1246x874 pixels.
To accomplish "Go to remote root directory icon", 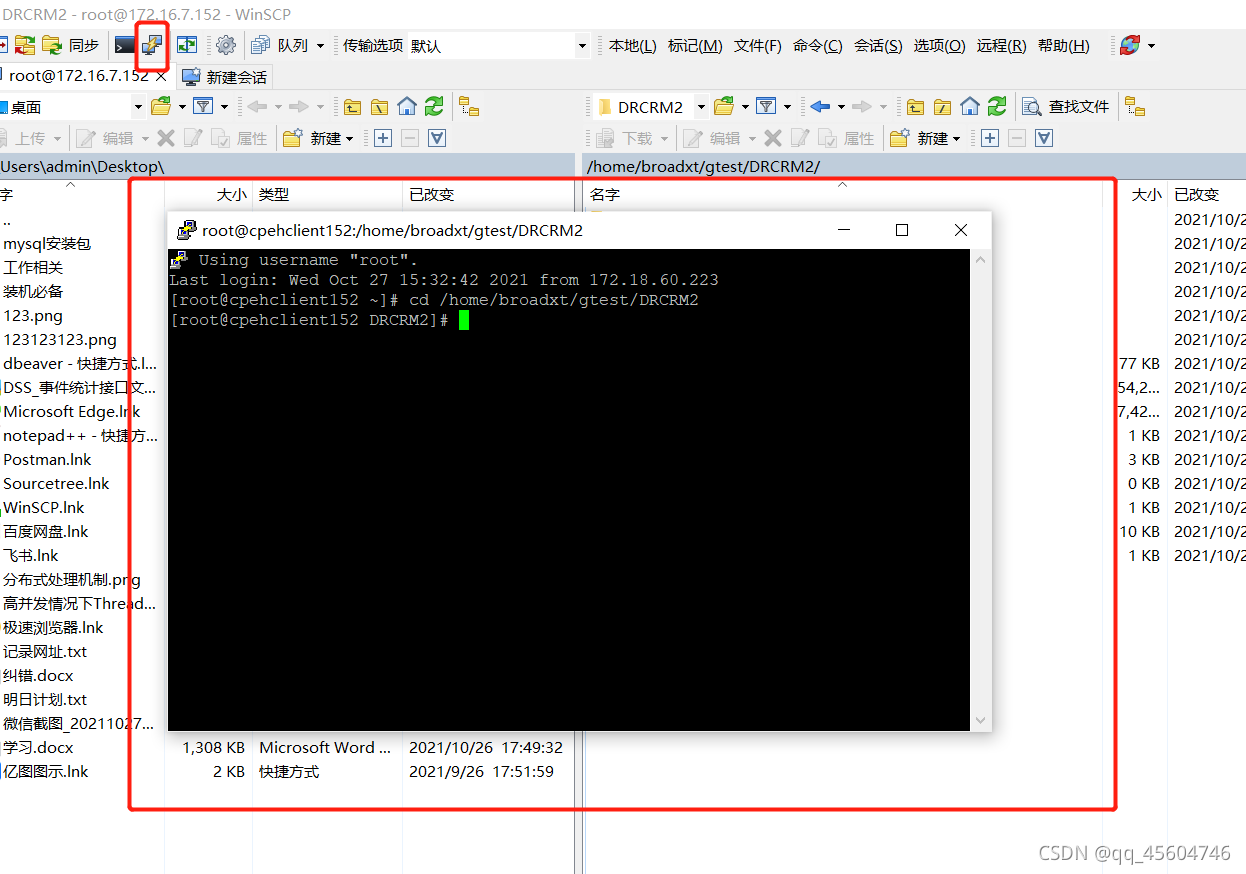I will pyautogui.click(x=942, y=106).
